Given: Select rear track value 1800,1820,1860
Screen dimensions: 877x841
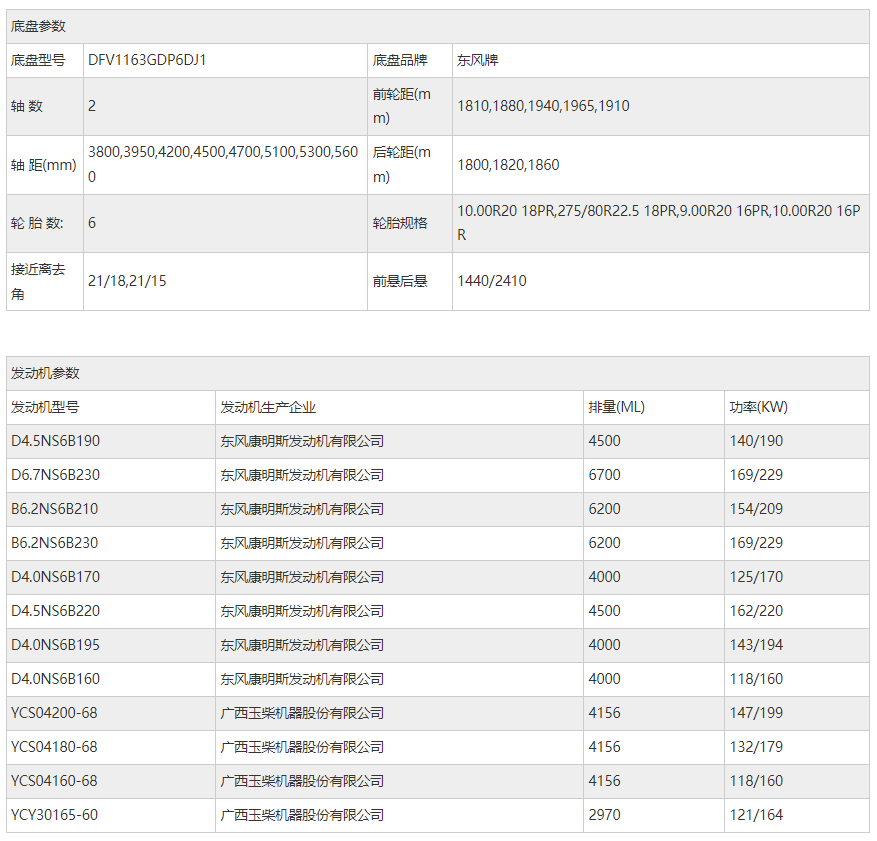Looking at the screenshot, I should pos(508,164).
